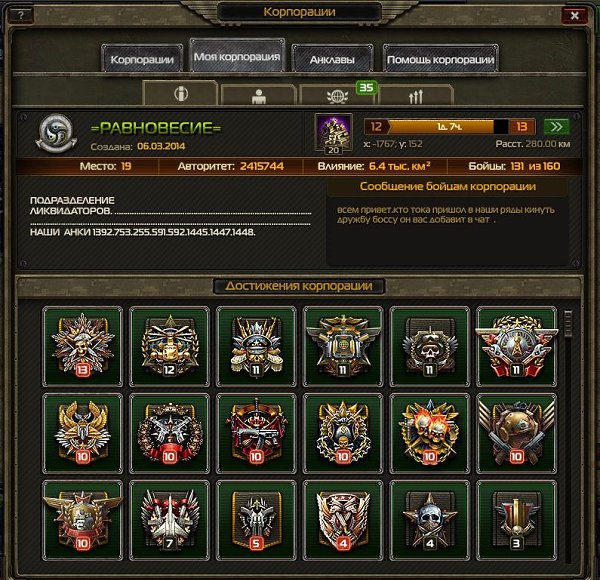Click the corporation emblem next to =РАВНОВЕСИЕ=
Image resolution: width=600 pixels, height=580 pixels.
click(x=56, y=134)
